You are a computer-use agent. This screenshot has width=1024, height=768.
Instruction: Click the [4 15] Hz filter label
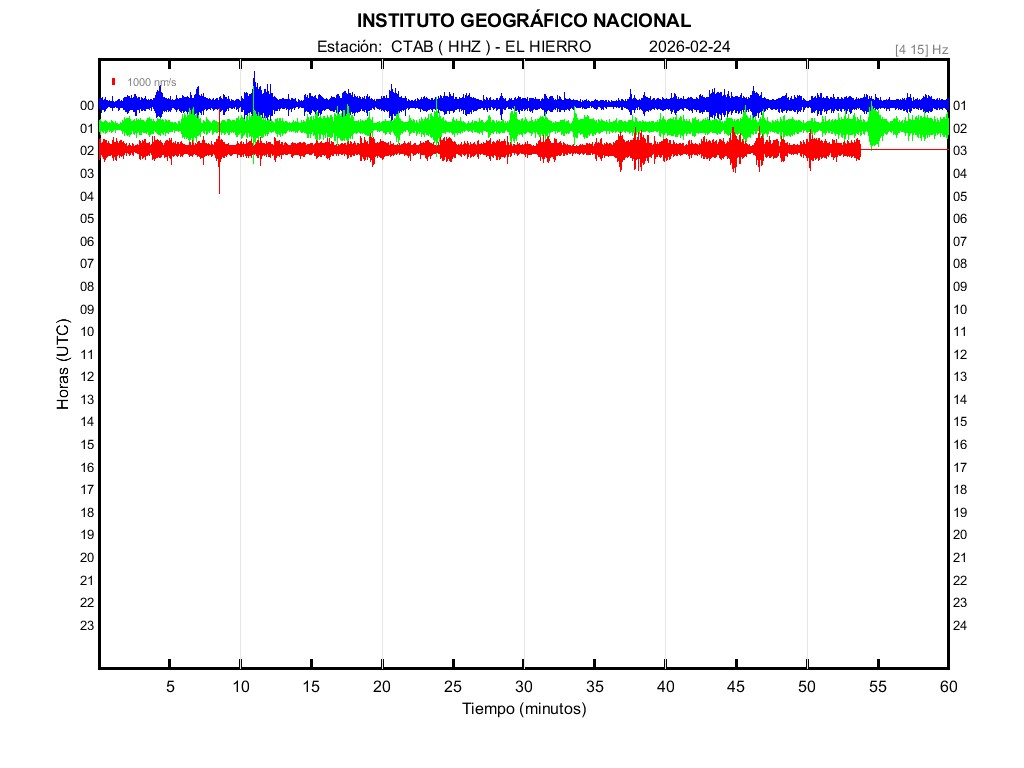[x=921, y=49]
